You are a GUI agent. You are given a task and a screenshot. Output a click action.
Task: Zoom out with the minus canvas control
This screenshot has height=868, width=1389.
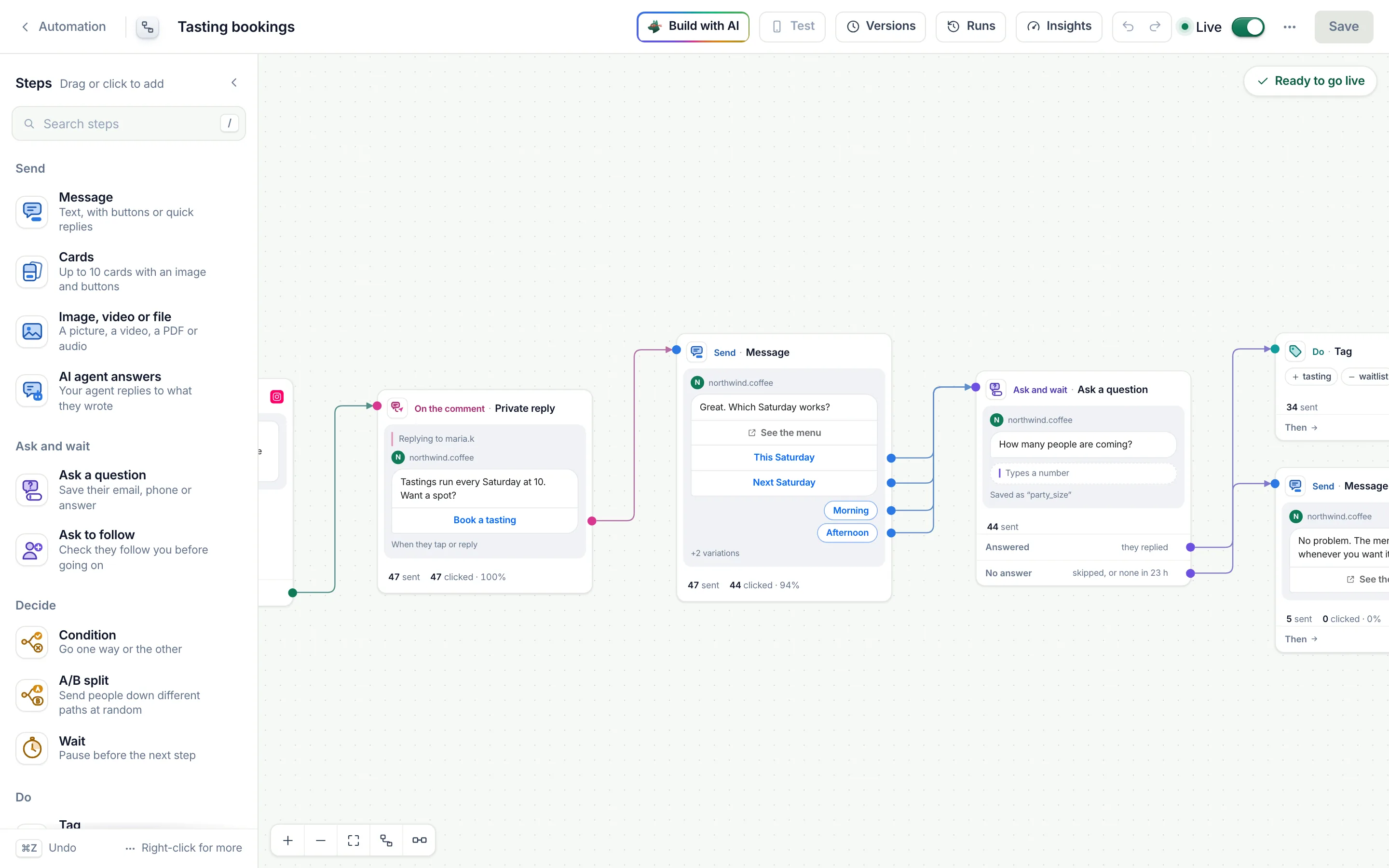click(x=320, y=840)
